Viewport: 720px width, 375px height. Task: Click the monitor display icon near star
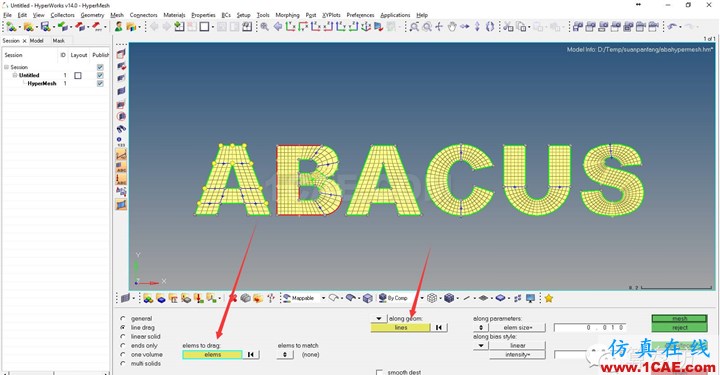531,298
